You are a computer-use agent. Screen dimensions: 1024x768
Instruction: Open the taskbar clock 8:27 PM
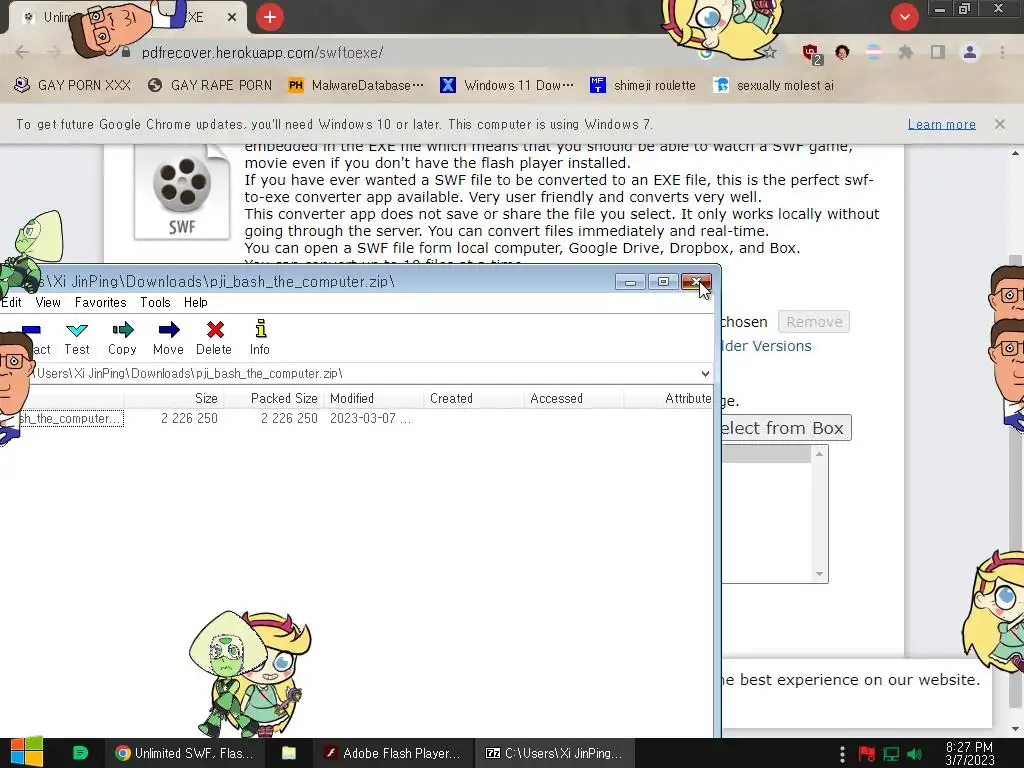point(970,754)
